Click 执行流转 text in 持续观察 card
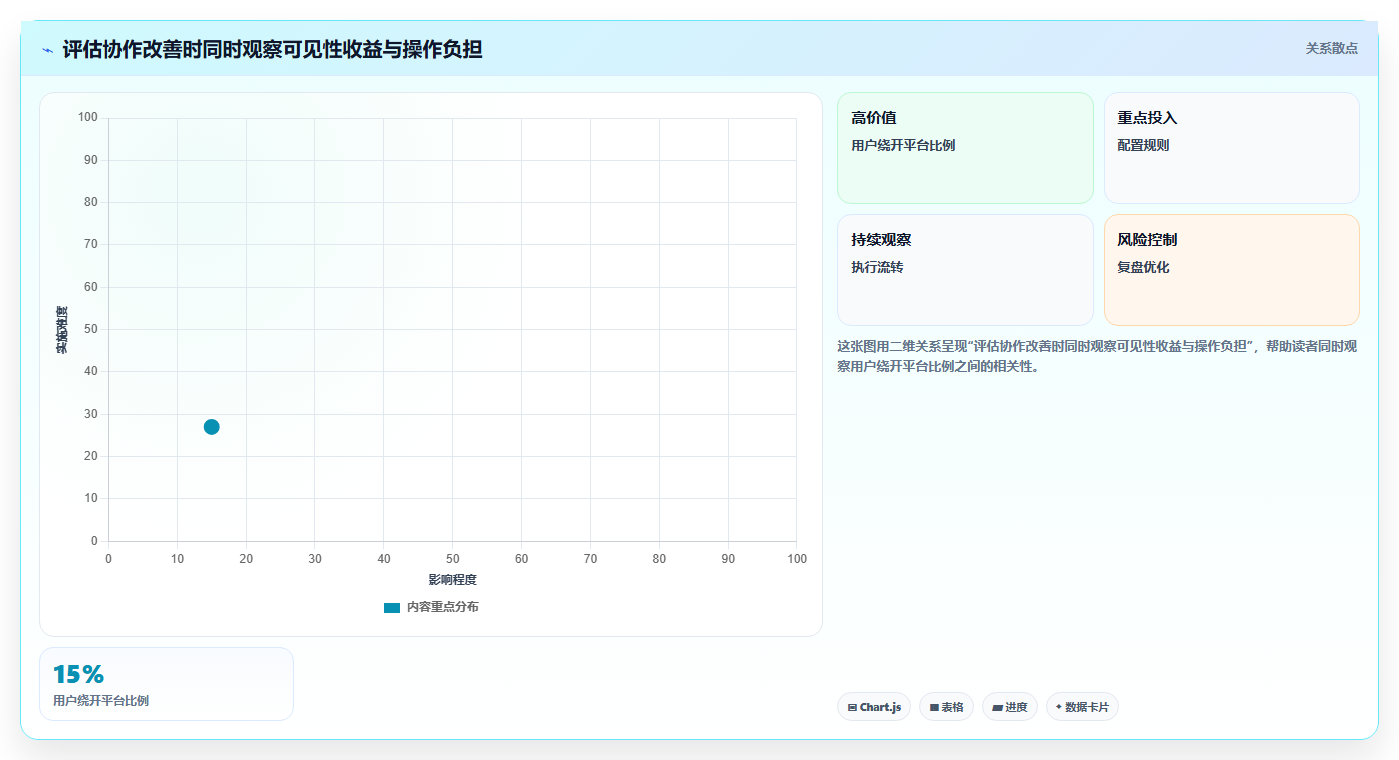Viewport: 1399px width, 760px height. pos(877,267)
